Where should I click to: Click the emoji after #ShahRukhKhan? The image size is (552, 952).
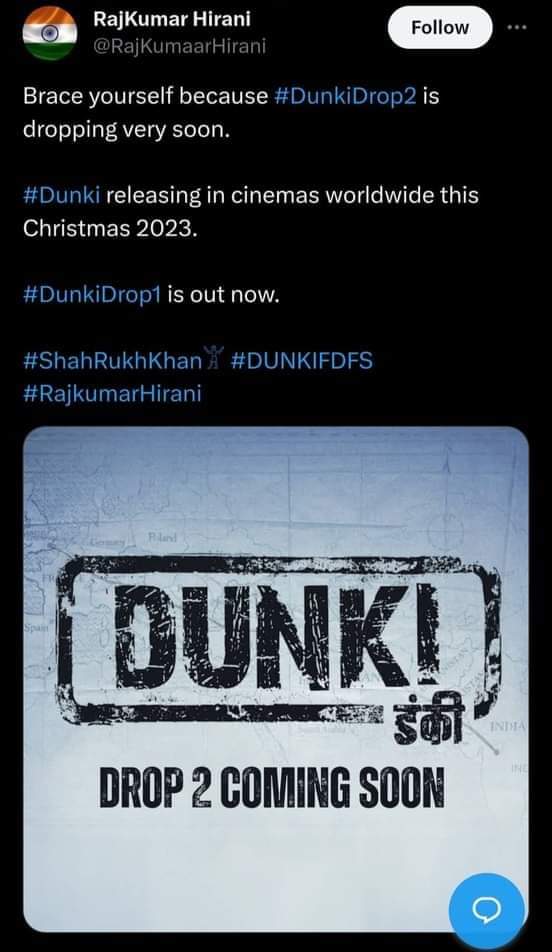216,358
